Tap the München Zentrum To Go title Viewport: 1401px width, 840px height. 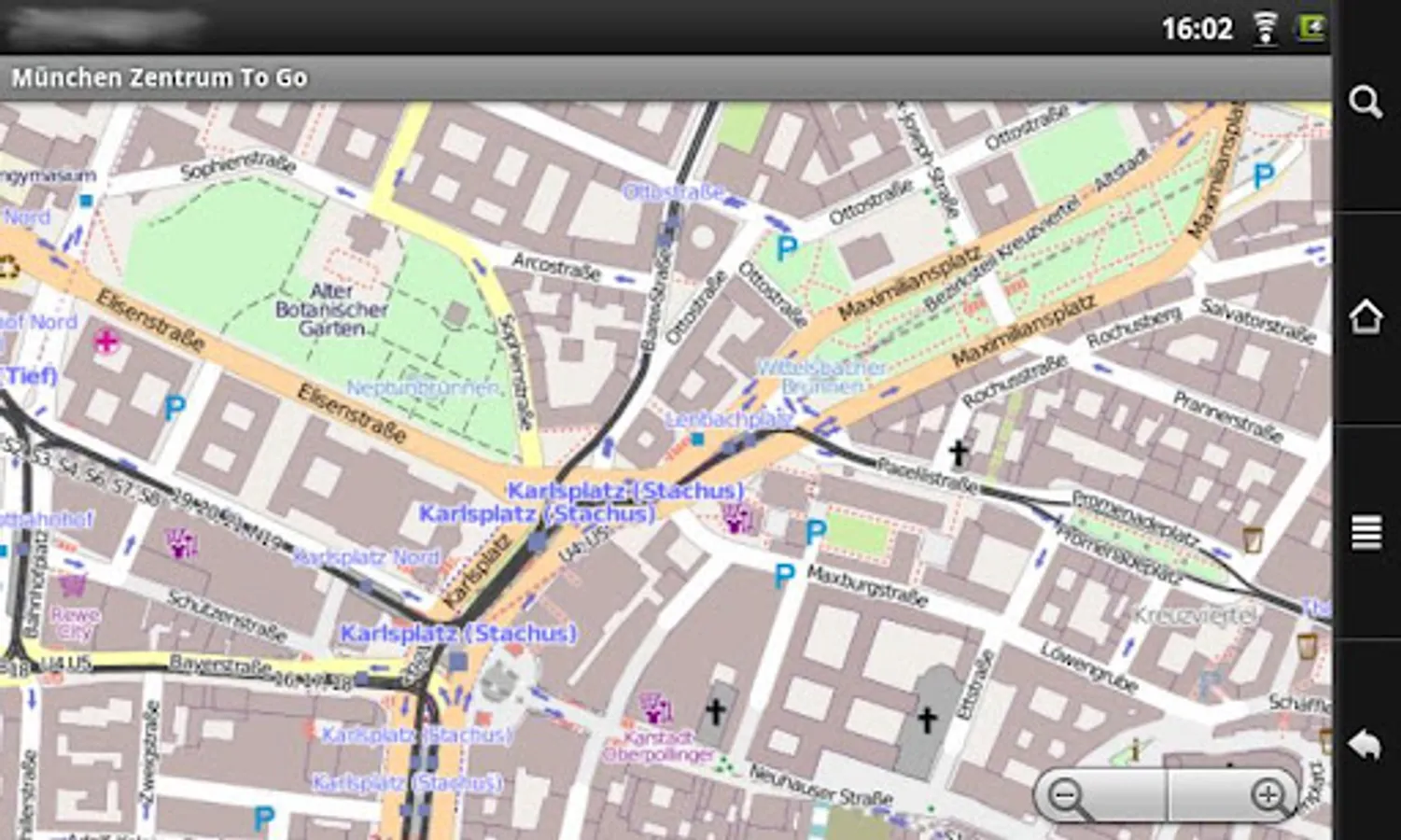pyautogui.click(x=160, y=77)
